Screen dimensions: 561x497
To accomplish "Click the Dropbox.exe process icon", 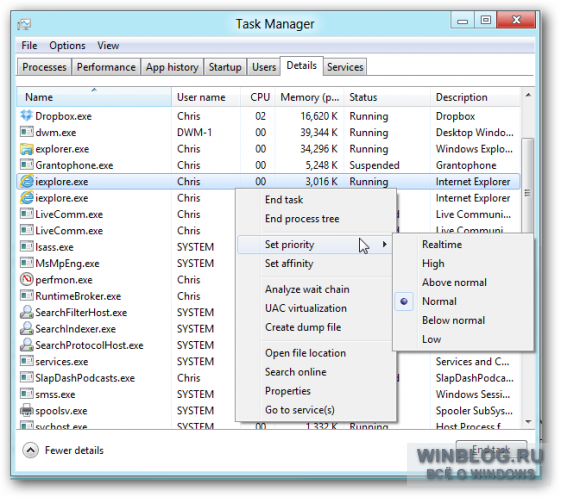I will 26,116.
